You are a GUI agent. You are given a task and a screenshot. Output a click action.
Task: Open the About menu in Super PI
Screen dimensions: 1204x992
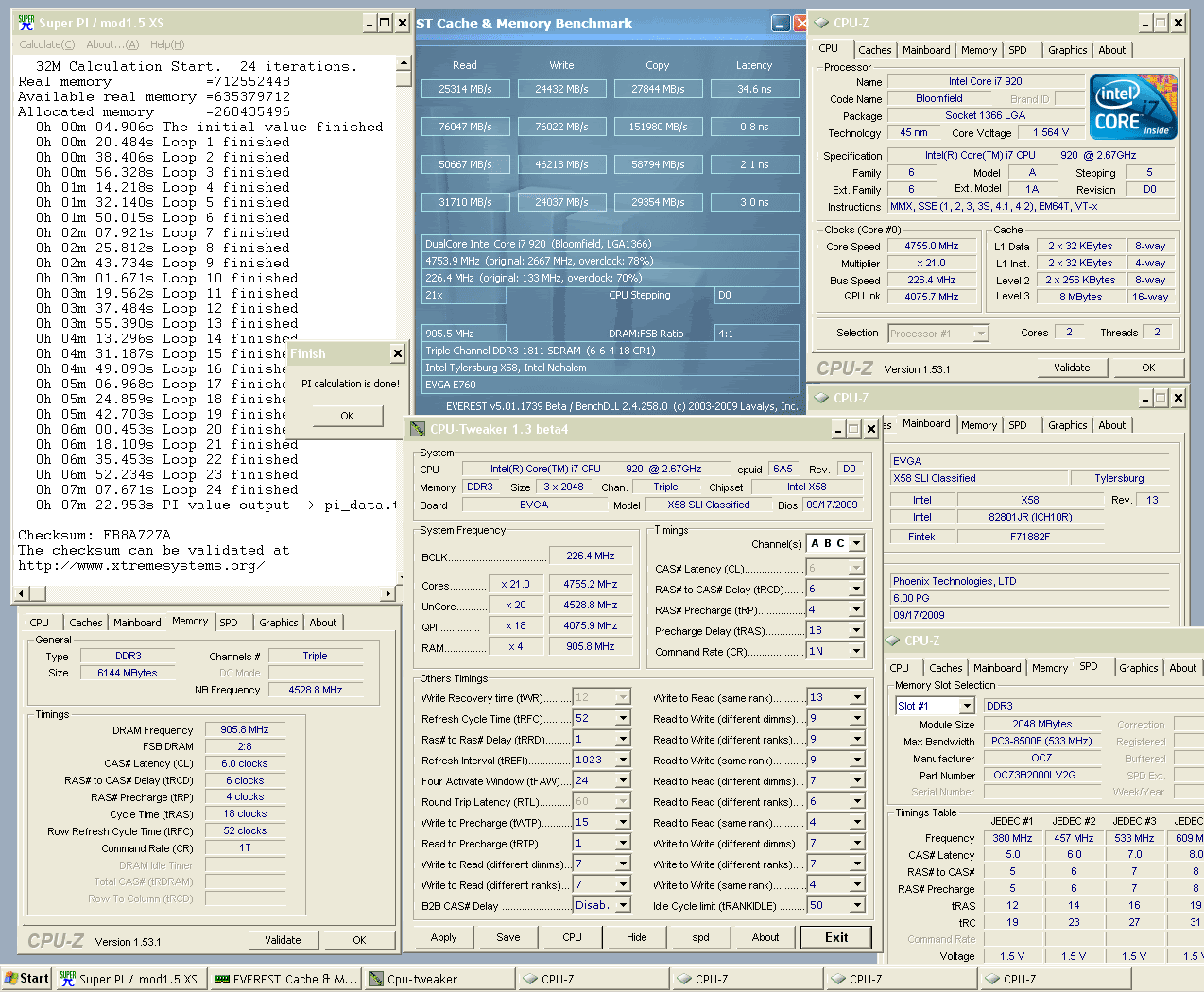(x=112, y=44)
